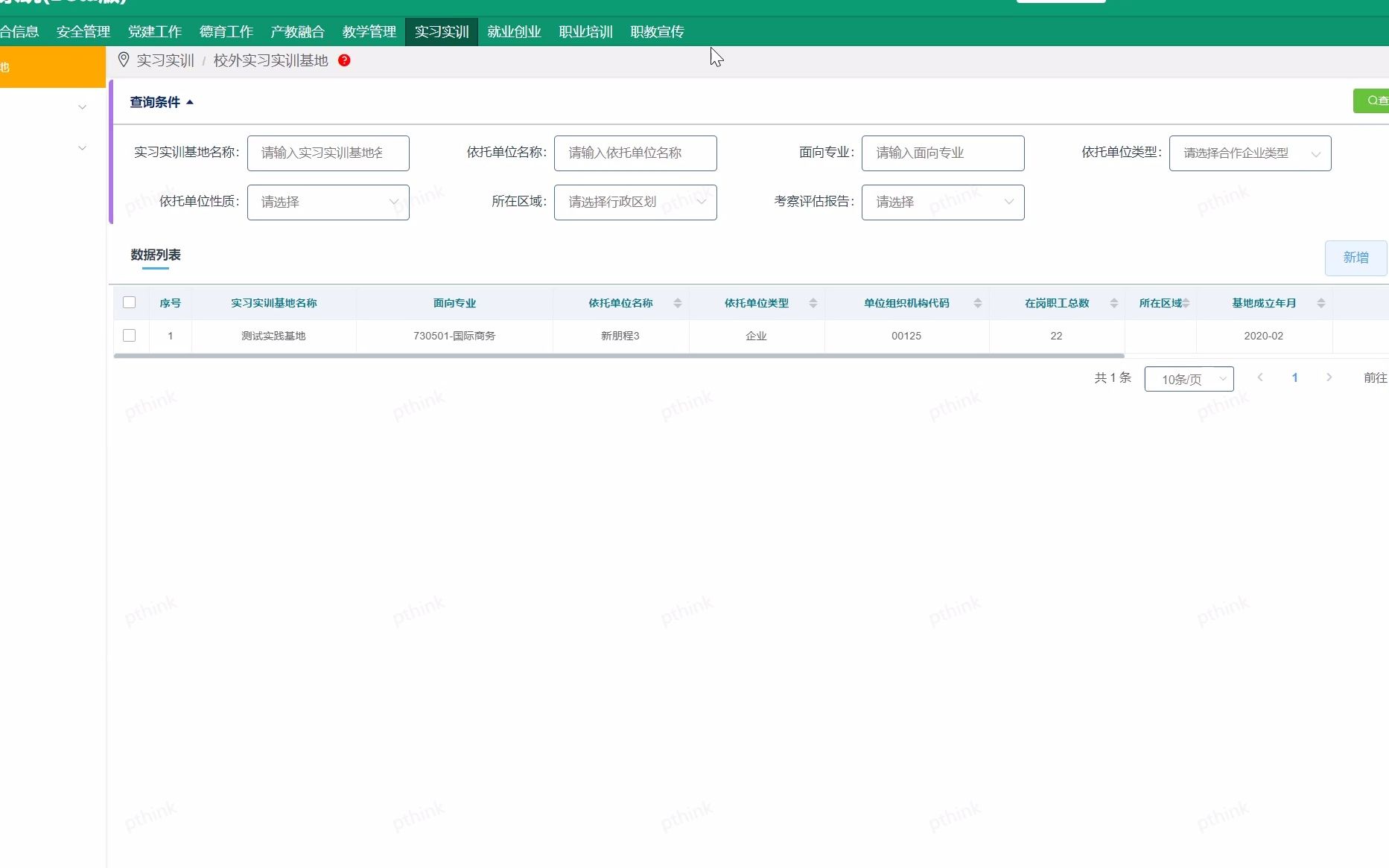Open the 教学管理 menu
This screenshot has height=868, width=1389.
pos(369,32)
